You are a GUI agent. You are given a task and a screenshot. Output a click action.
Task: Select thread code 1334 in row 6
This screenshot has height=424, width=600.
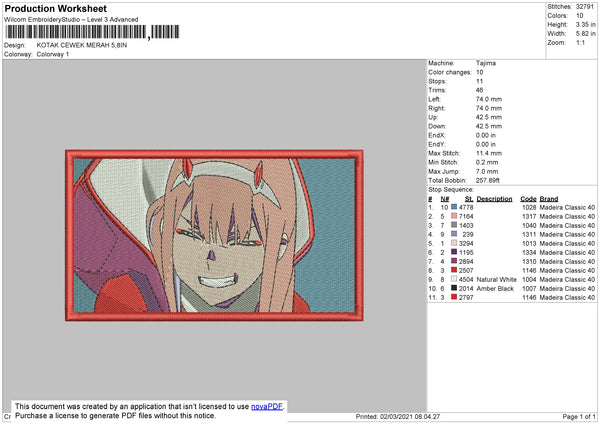point(529,253)
